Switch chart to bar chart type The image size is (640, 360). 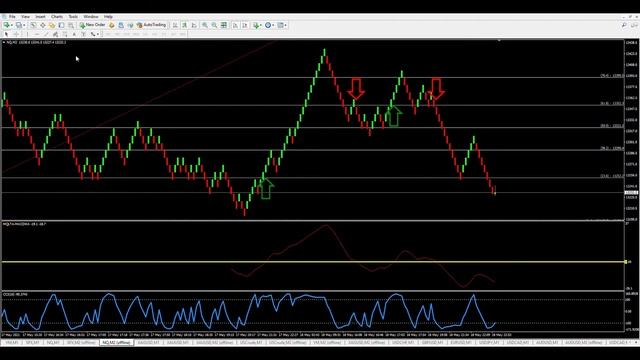[175, 25]
